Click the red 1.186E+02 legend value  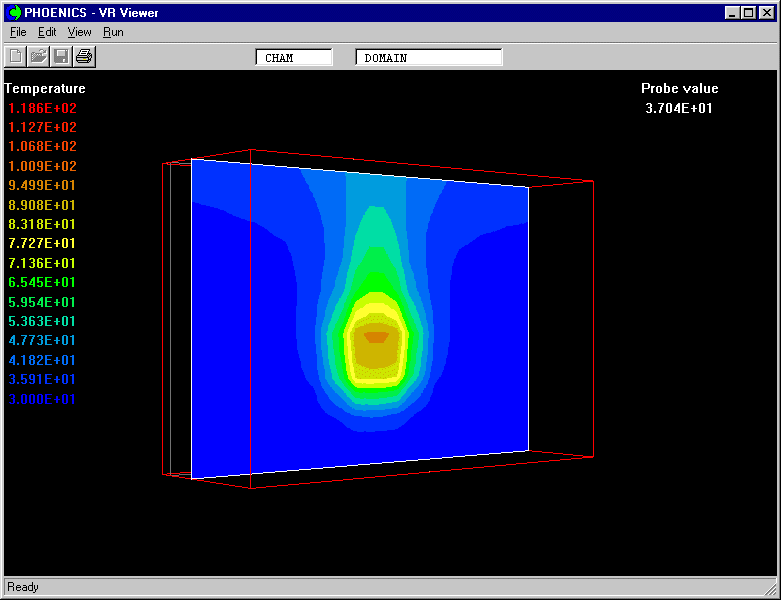point(42,108)
